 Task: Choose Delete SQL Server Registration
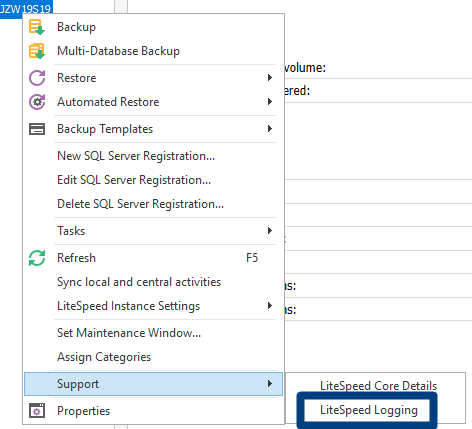point(140,204)
